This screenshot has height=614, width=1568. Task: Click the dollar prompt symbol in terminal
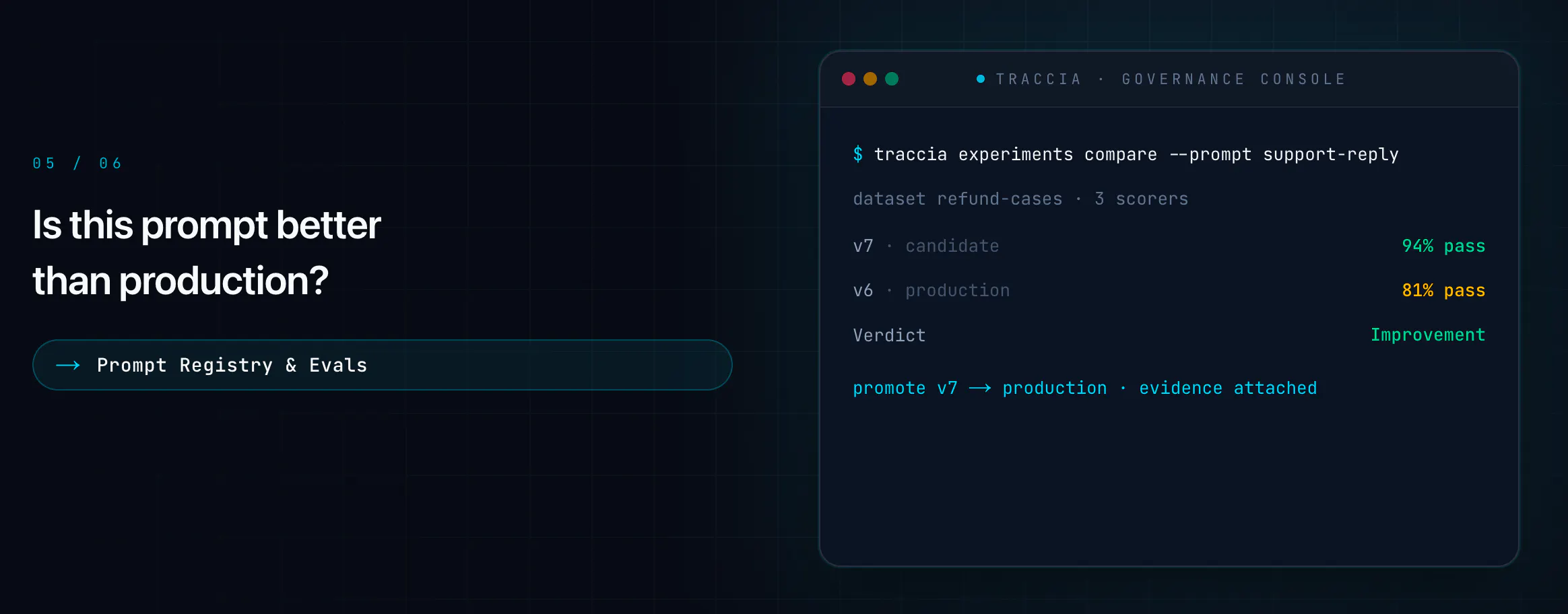(x=858, y=154)
